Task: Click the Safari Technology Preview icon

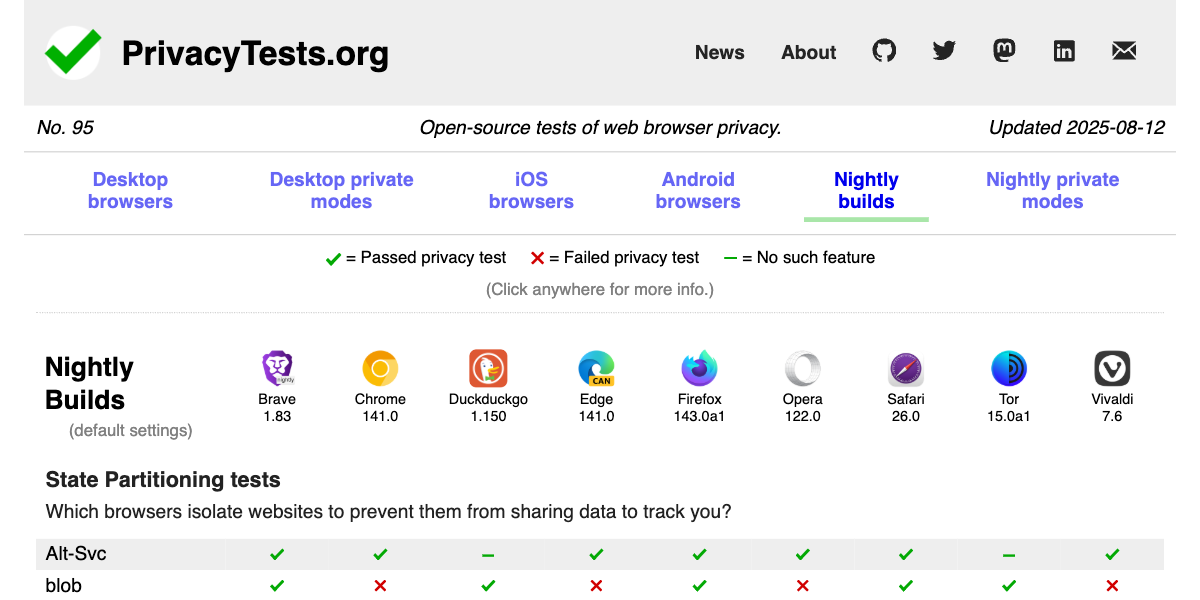Action: tap(905, 369)
